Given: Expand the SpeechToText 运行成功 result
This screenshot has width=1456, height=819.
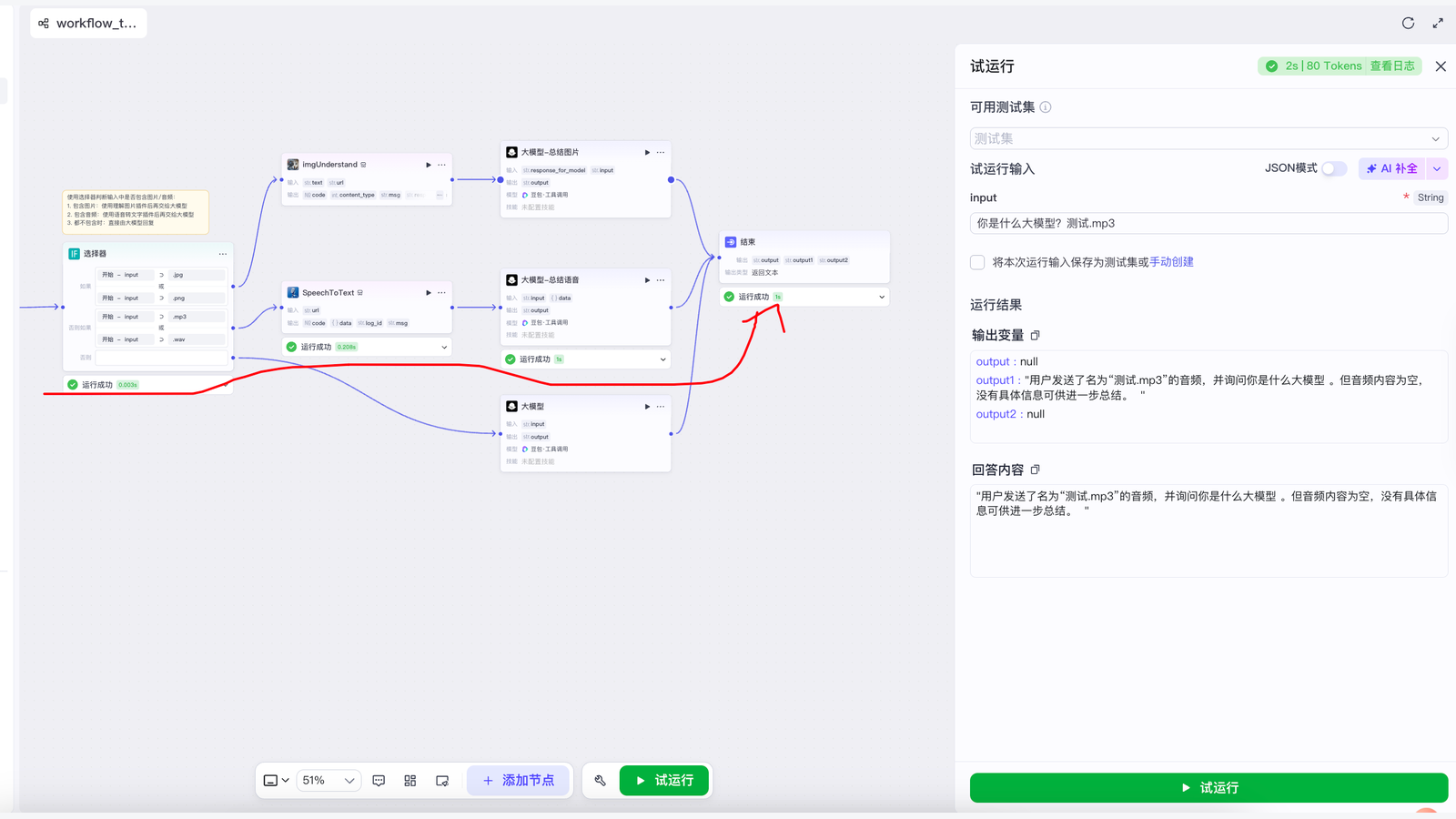Looking at the screenshot, I should tap(444, 347).
